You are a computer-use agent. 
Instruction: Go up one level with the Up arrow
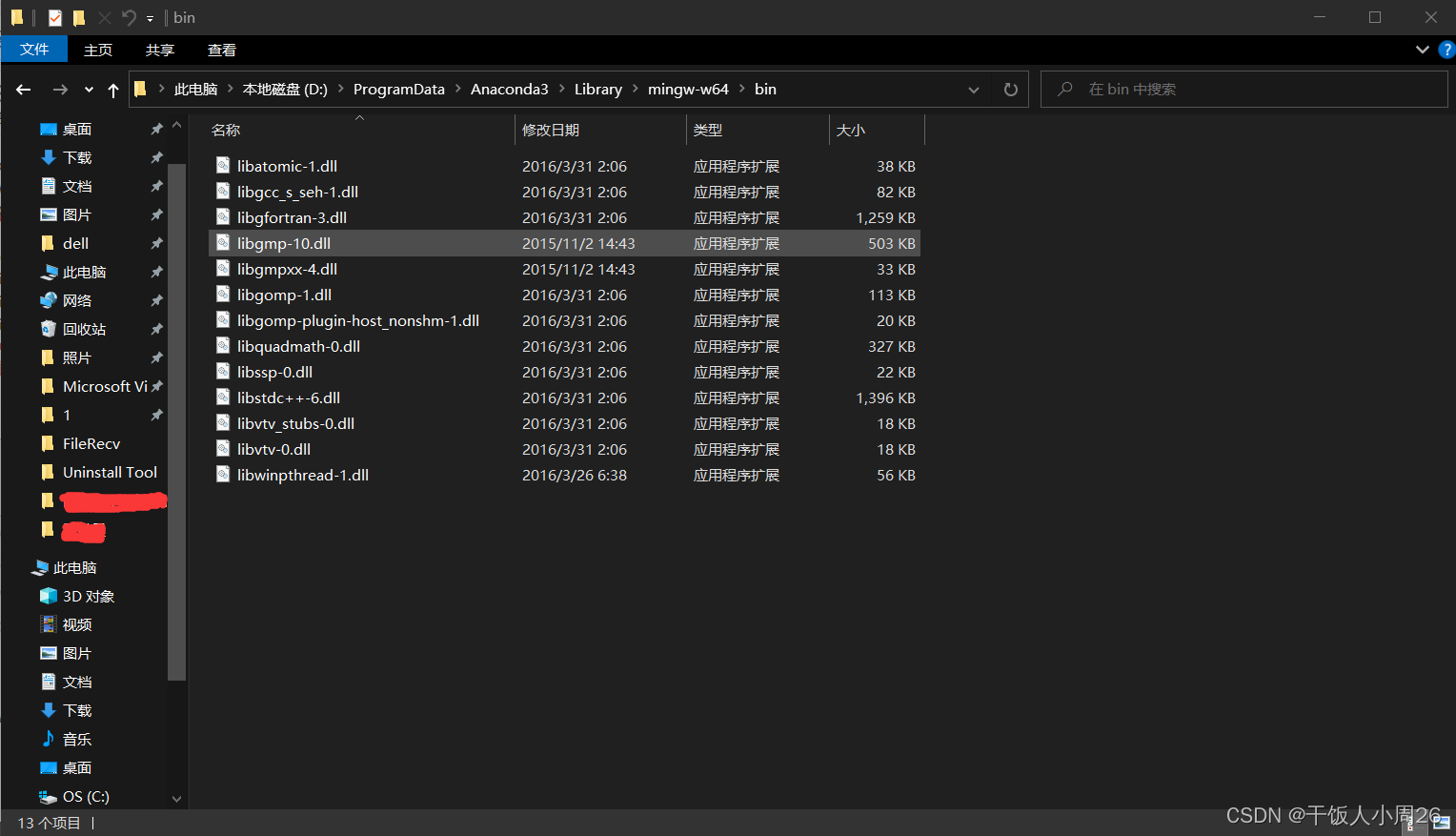(x=113, y=90)
